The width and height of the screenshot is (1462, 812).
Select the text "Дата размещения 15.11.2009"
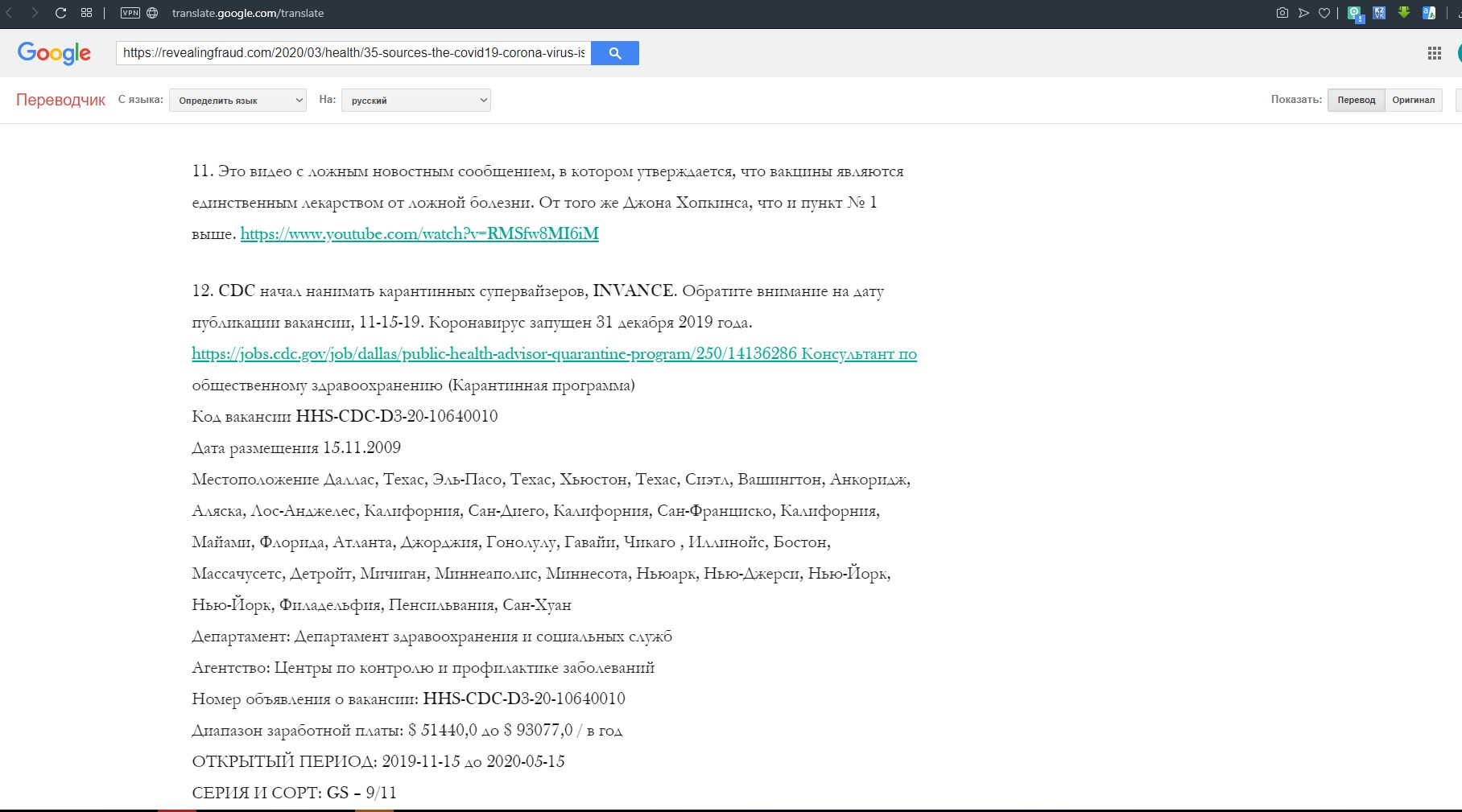coord(296,447)
